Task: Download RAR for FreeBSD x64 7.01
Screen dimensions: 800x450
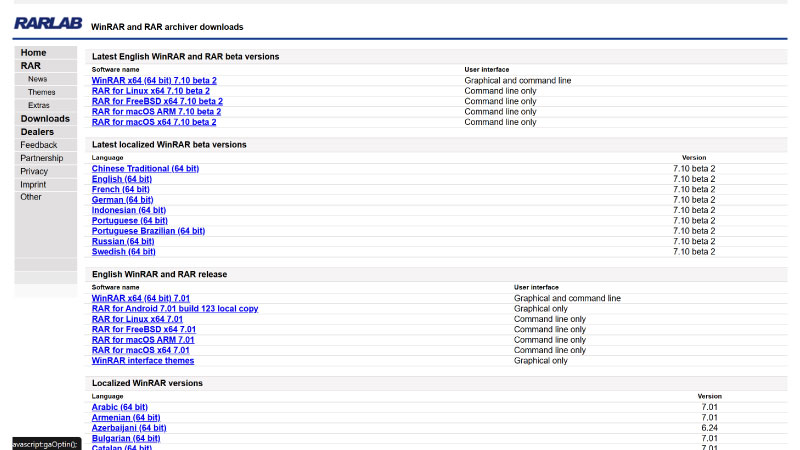Action: tap(144, 330)
